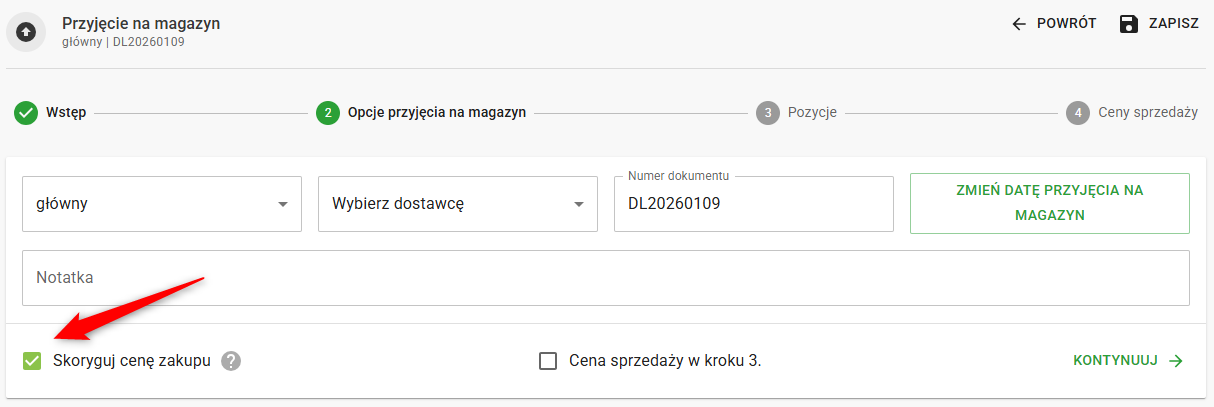Click the ZAPISZ button label
The height and width of the screenshot is (407, 1214).
click(x=1173, y=24)
